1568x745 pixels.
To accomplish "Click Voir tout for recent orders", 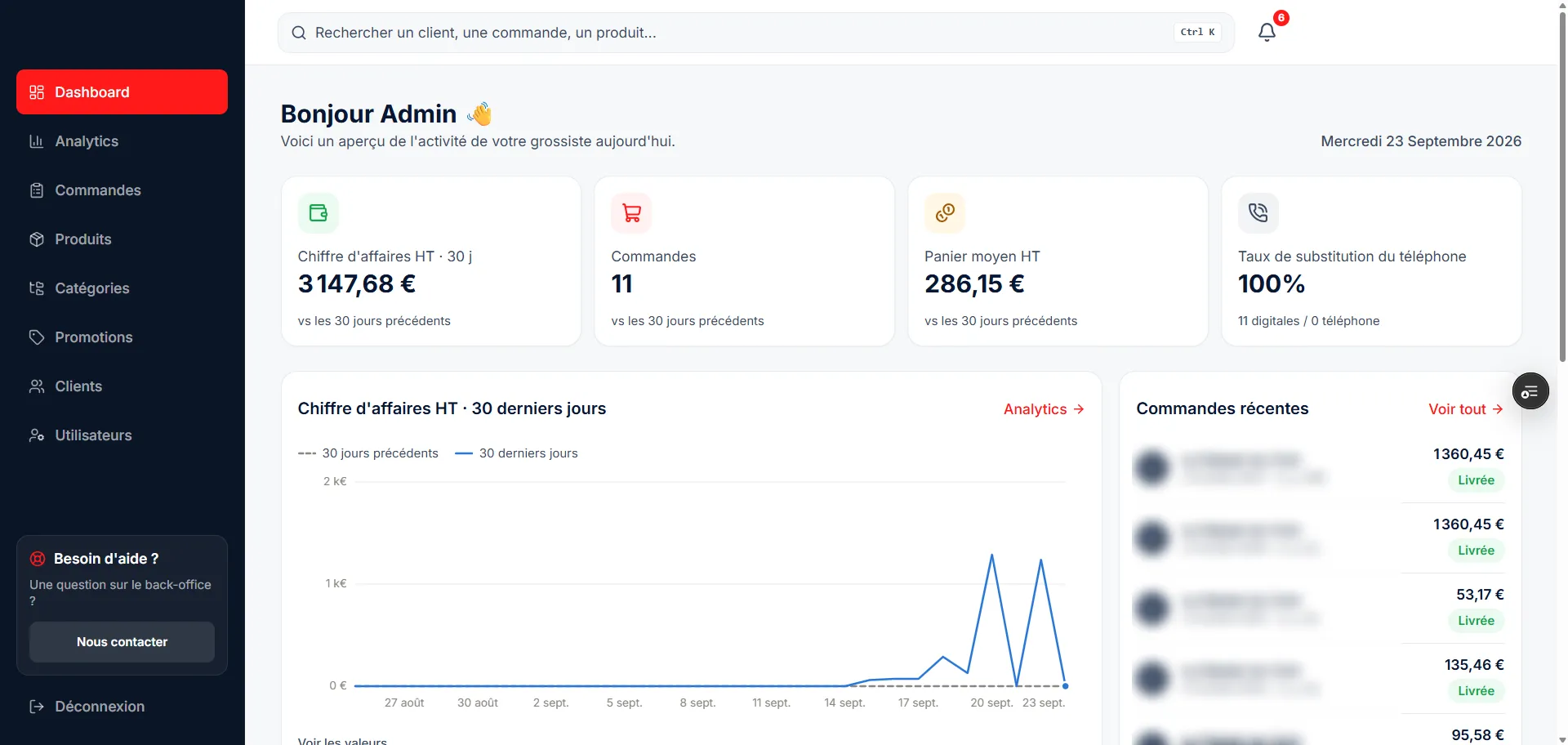I will point(1466,409).
